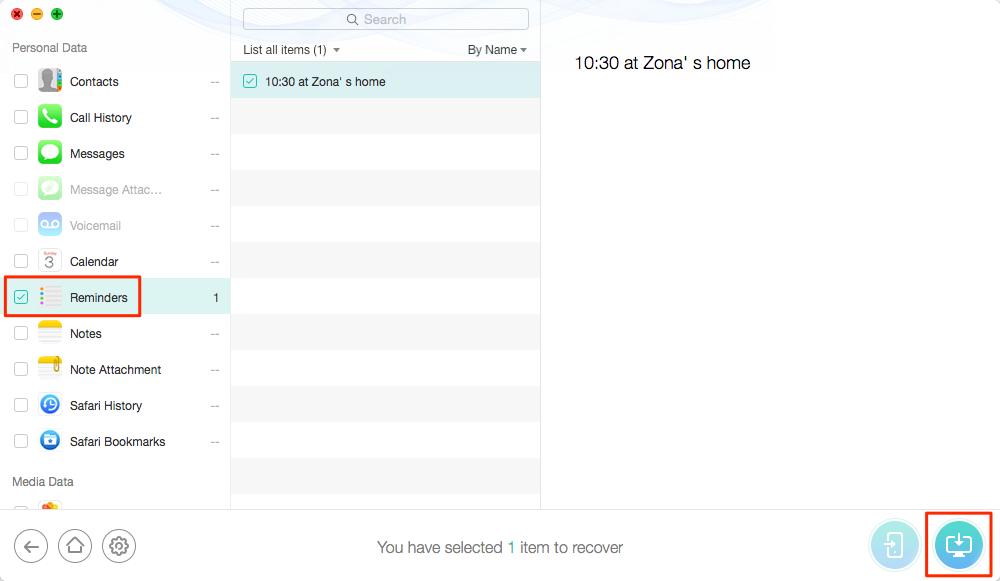
Task: Open the Calendar icon in Personal Data
Action: [50, 260]
